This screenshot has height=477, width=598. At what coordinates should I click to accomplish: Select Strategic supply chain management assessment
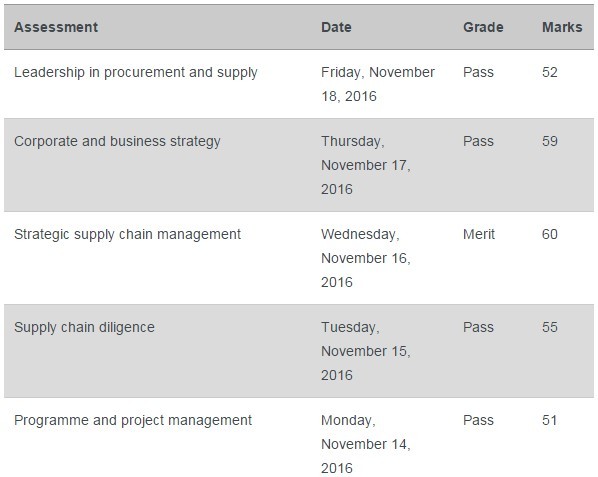[x=127, y=234]
